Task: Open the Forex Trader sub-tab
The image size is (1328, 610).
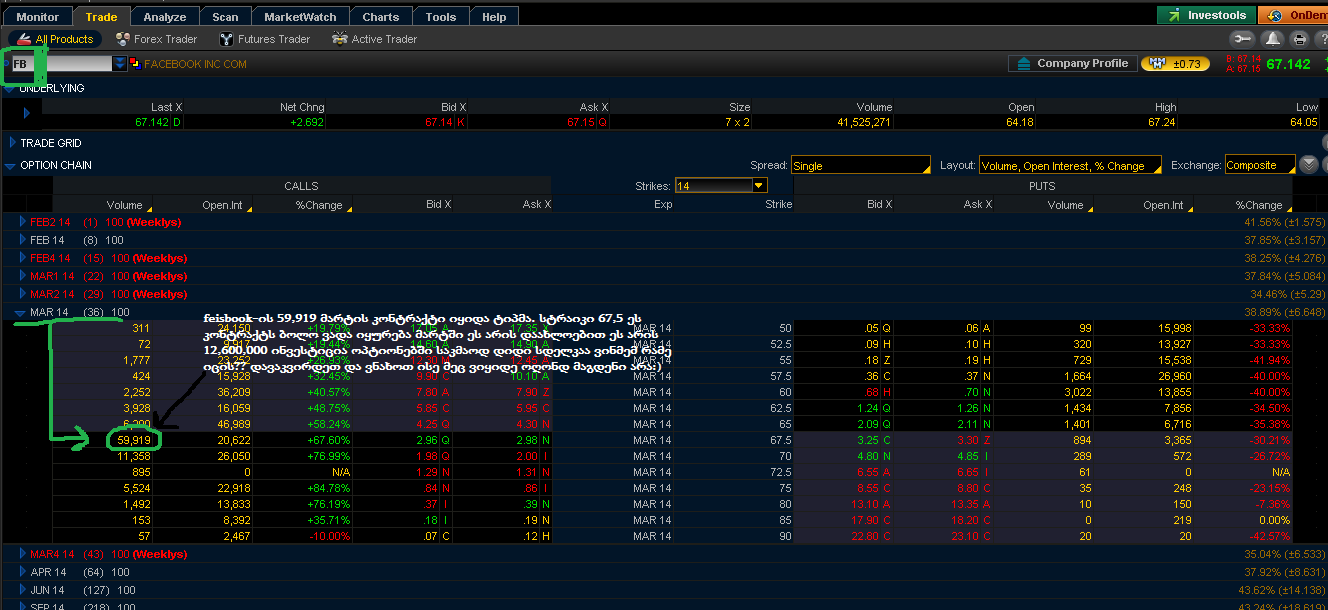Action: [156, 39]
